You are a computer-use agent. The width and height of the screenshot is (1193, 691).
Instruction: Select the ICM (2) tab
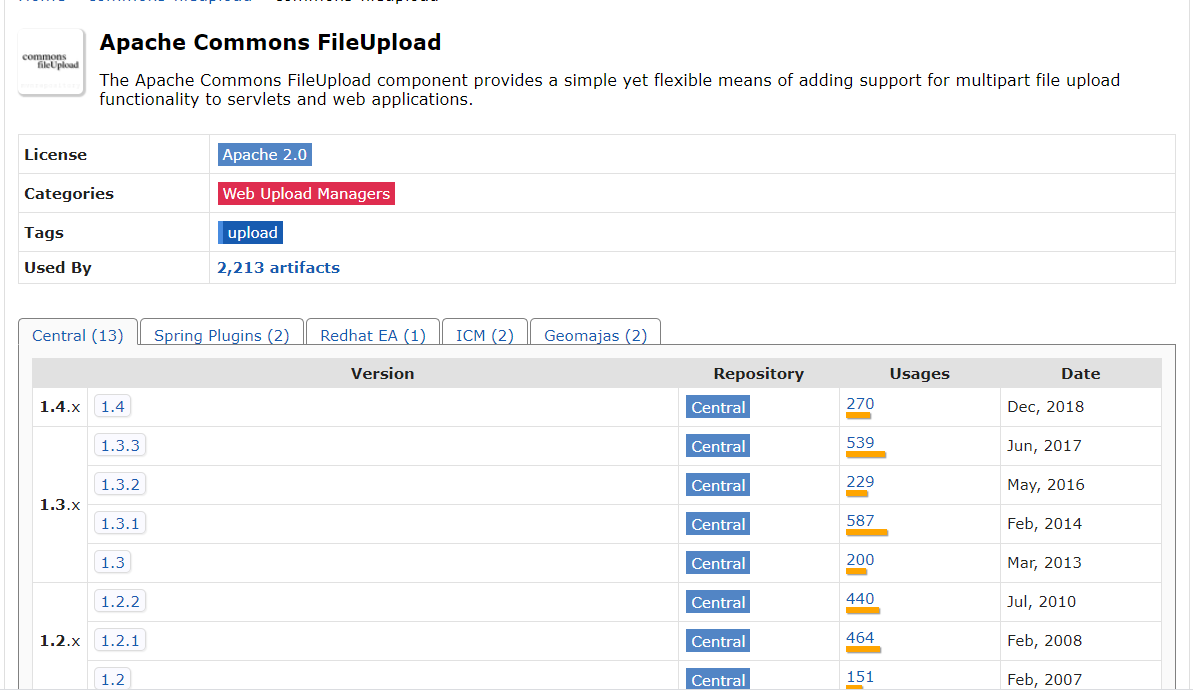point(485,335)
